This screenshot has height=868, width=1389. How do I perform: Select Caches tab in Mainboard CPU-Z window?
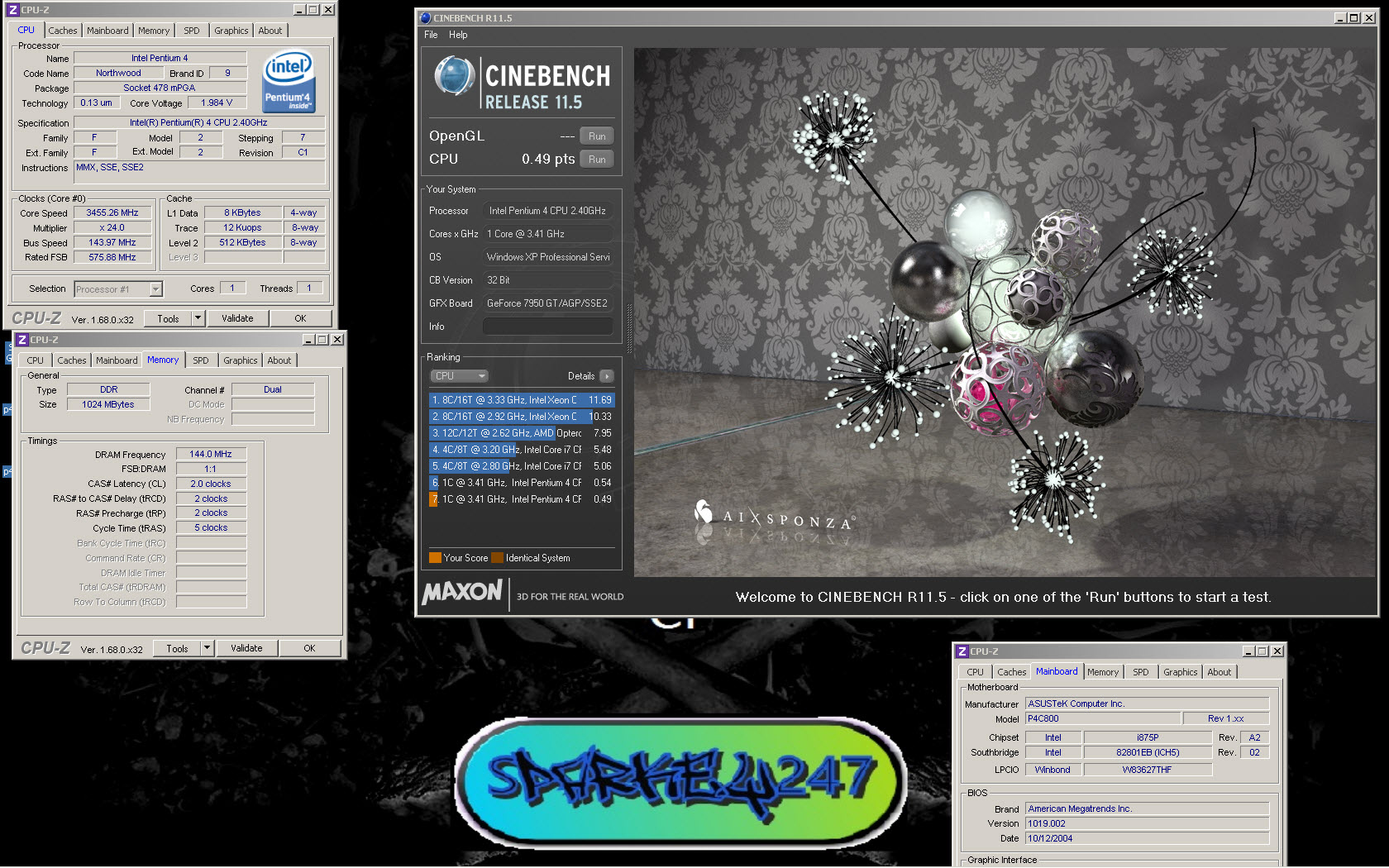[1011, 672]
